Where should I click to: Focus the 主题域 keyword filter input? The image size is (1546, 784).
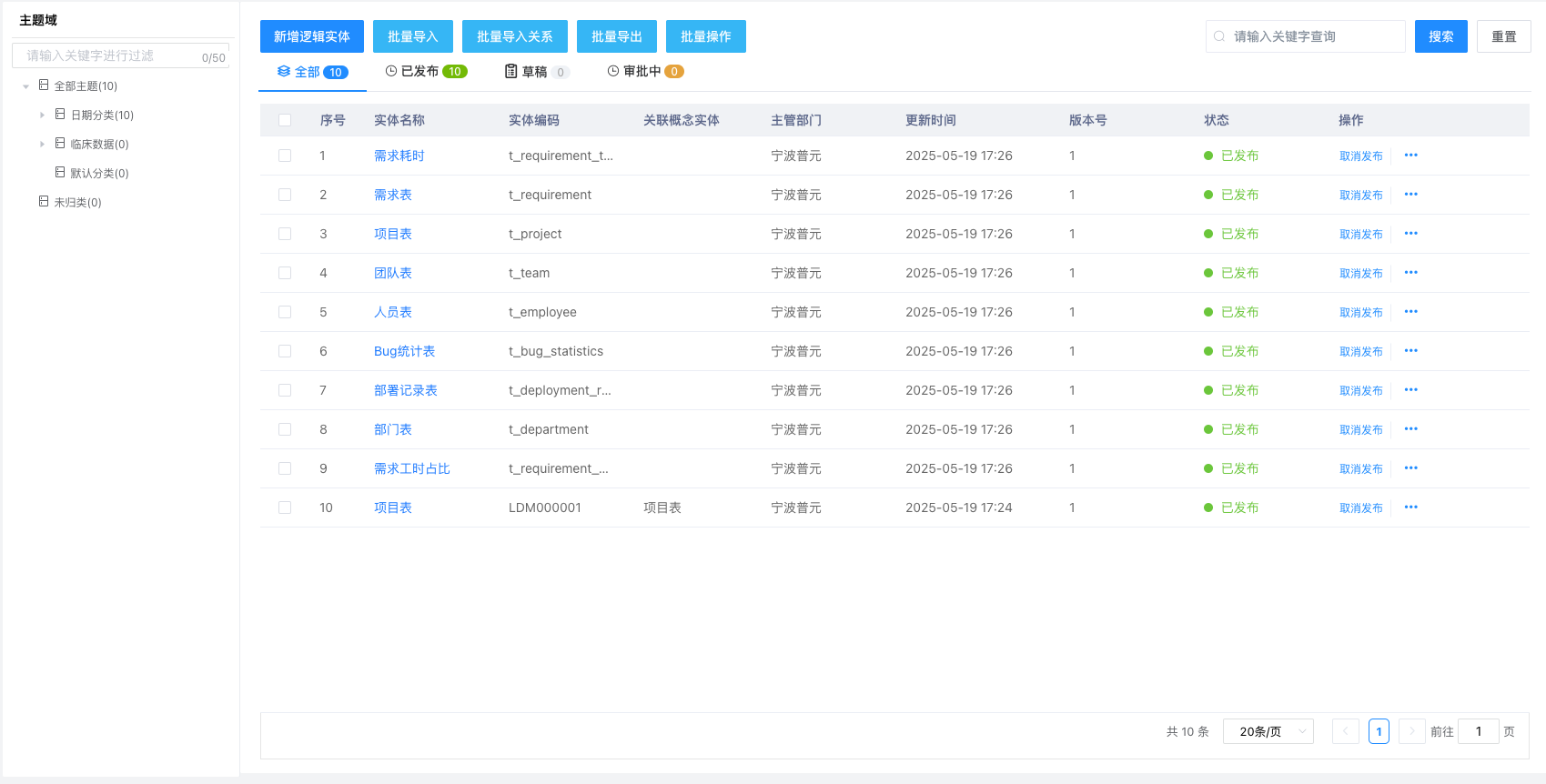(109, 56)
